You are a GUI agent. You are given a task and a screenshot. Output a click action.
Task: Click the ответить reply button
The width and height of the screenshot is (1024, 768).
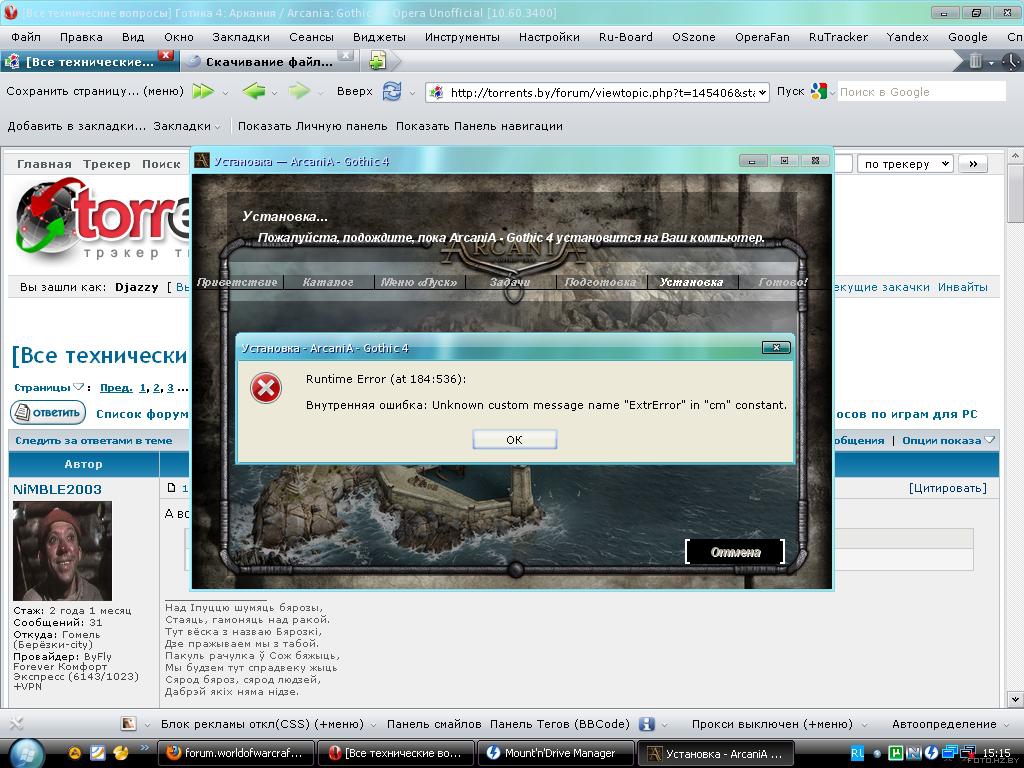tap(48, 413)
